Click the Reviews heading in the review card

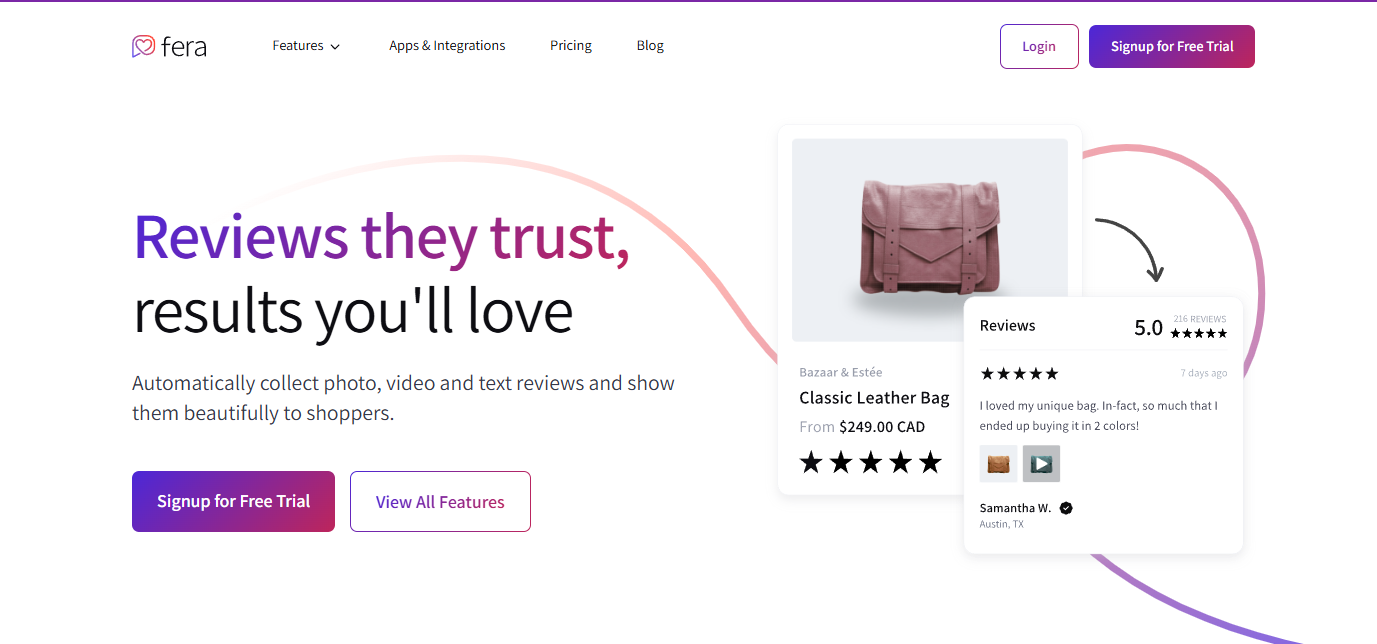[1007, 326]
